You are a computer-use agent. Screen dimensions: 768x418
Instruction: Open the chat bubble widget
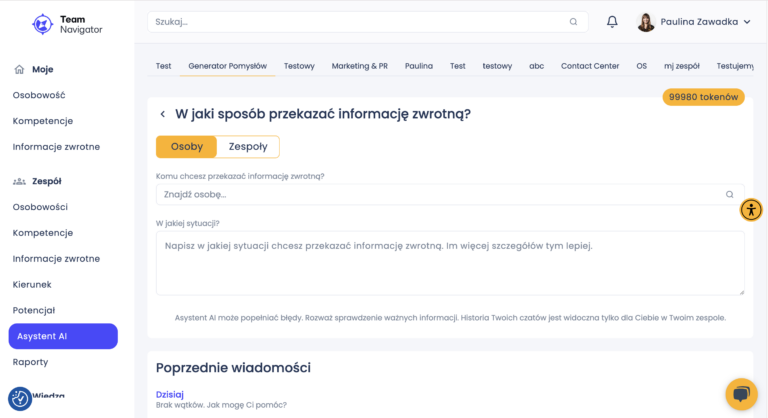point(741,395)
